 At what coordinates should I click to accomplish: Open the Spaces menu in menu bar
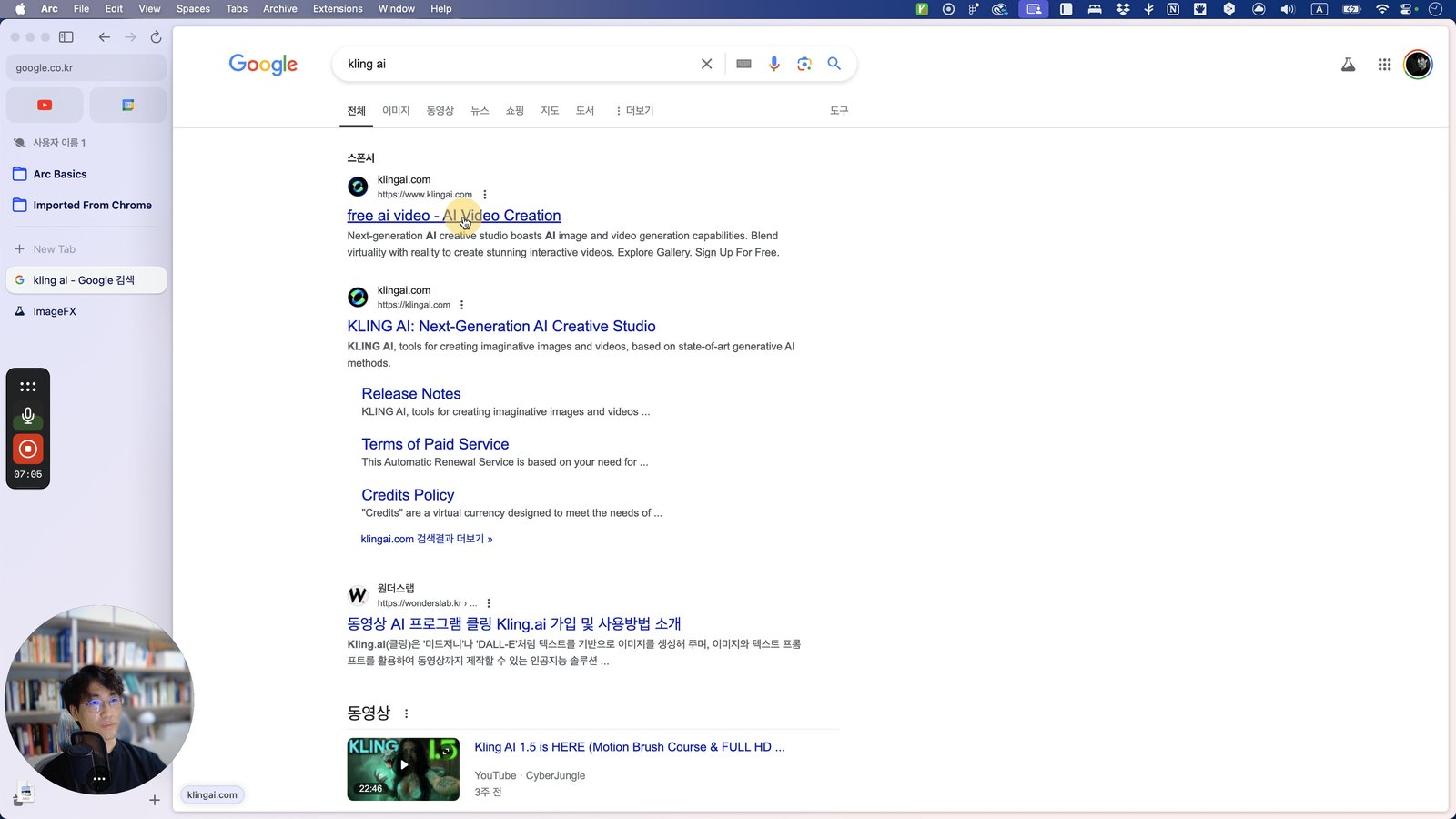point(193,9)
